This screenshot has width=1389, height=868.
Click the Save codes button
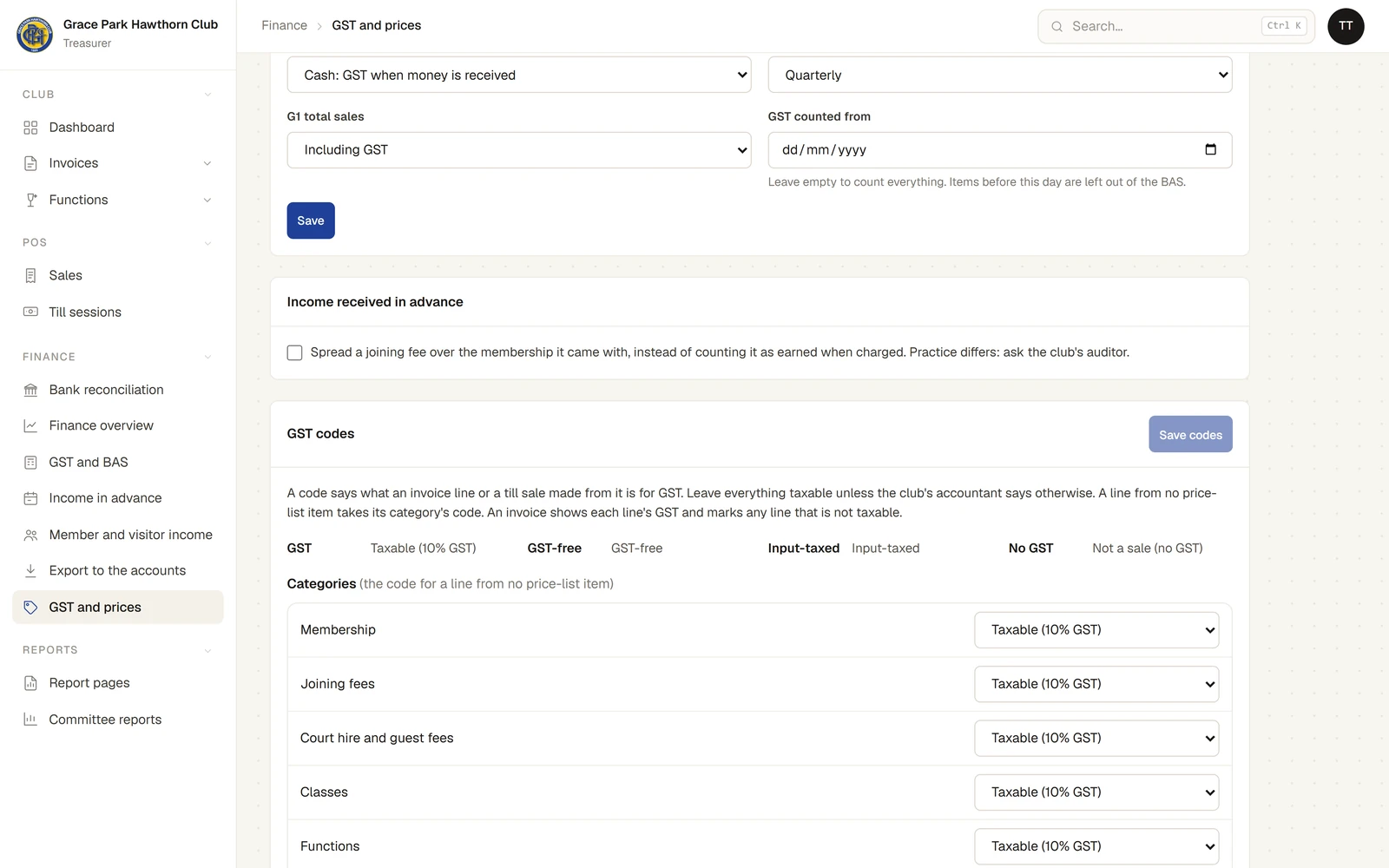(x=1190, y=434)
